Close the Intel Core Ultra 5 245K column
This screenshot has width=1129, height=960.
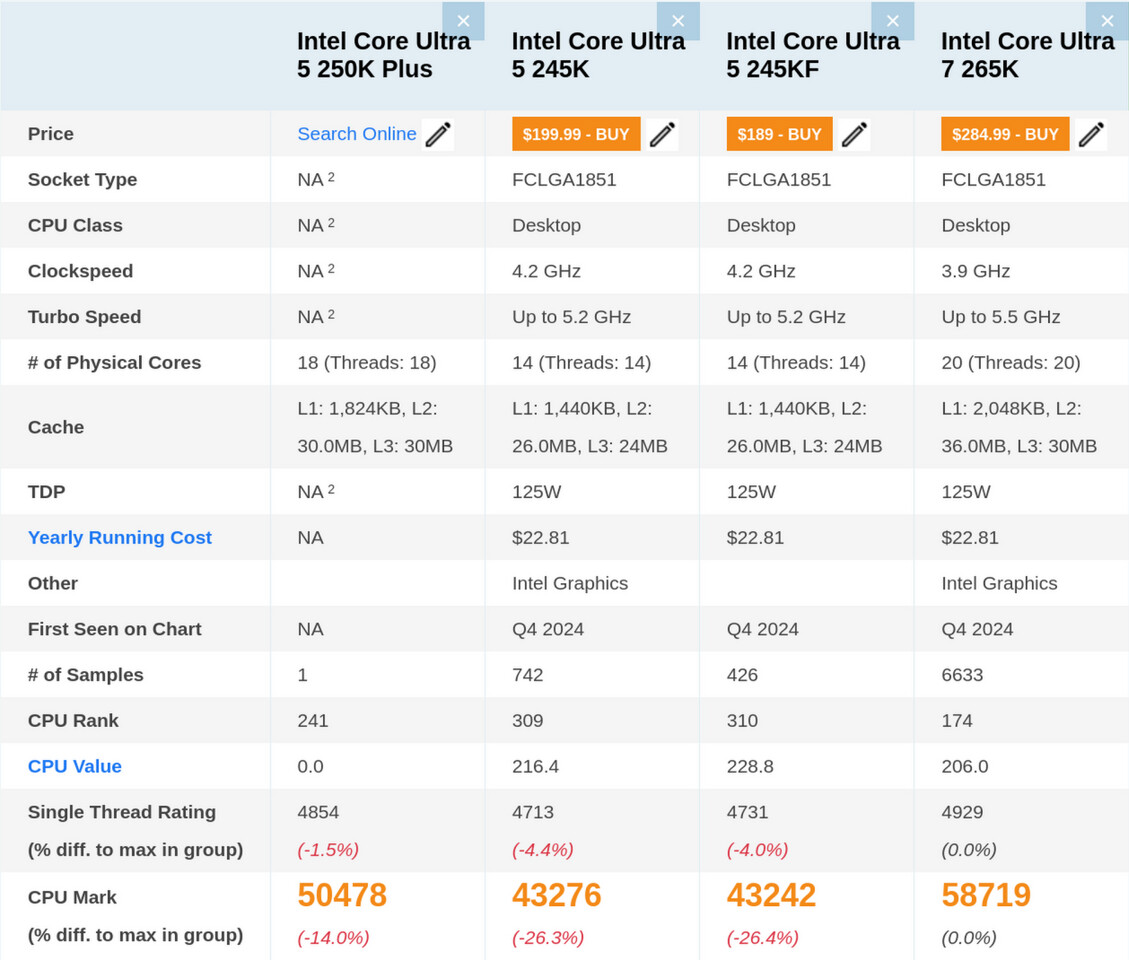click(x=678, y=20)
